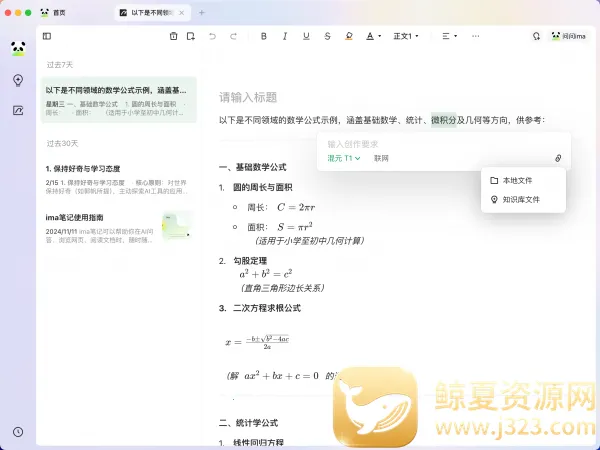Click the heading 二、统计学公式
600x450 pixels.
coord(248,423)
